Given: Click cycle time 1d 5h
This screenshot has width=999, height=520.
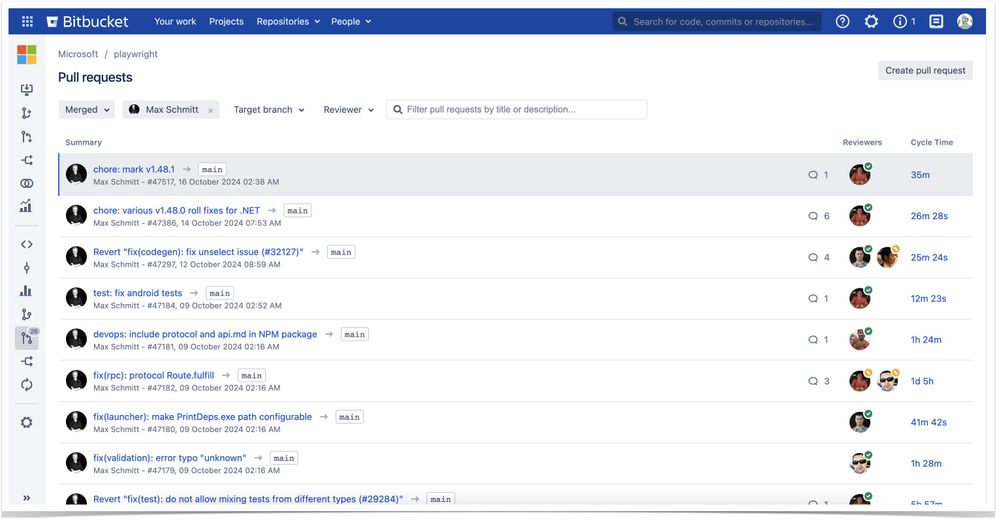Looking at the screenshot, I should click(x=922, y=381).
